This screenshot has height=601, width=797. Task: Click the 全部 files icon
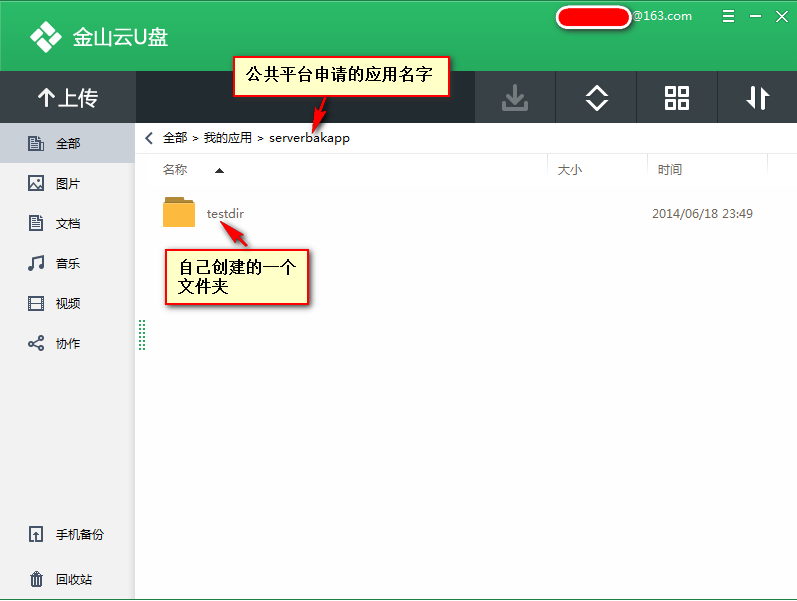coord(36,143)
